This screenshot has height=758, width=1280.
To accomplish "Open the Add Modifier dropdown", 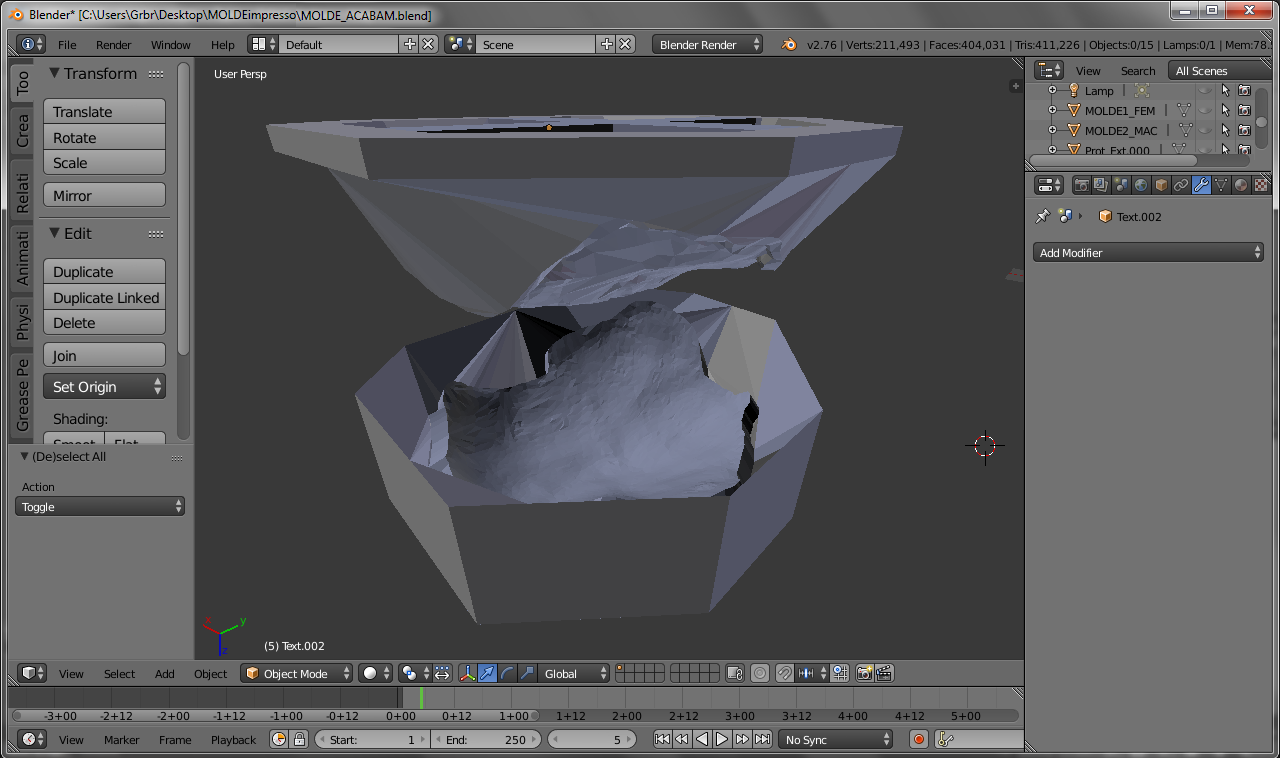I will [x=1148, y=253].
